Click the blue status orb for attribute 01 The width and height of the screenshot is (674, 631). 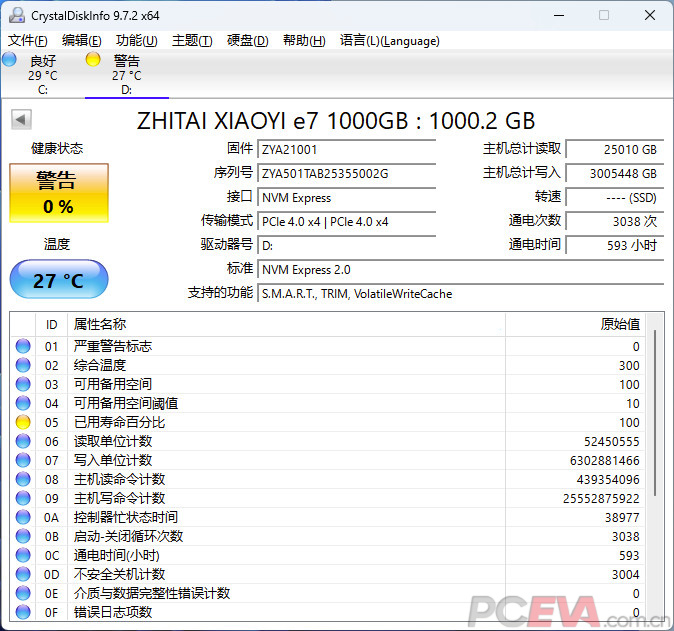pos(23,346)
